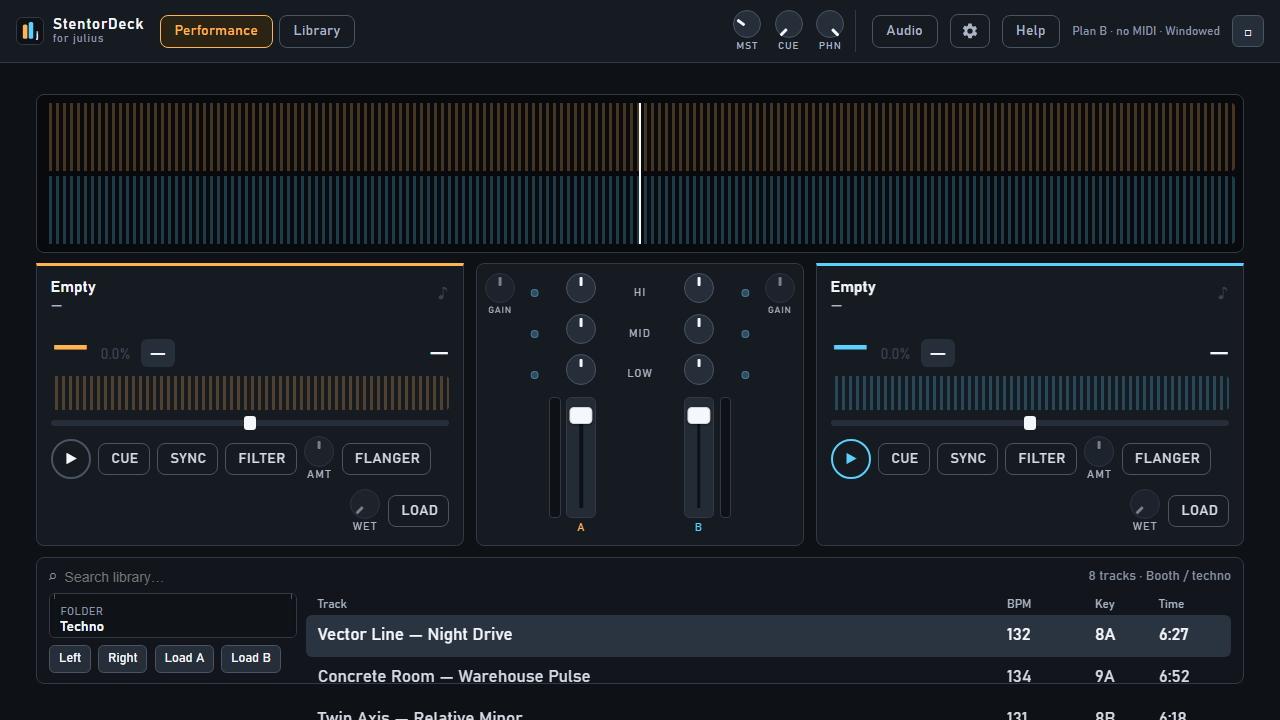Select track Vector Line — Night Drive
The height and width of the screenshot is (720, 1280).
point(768,635)
